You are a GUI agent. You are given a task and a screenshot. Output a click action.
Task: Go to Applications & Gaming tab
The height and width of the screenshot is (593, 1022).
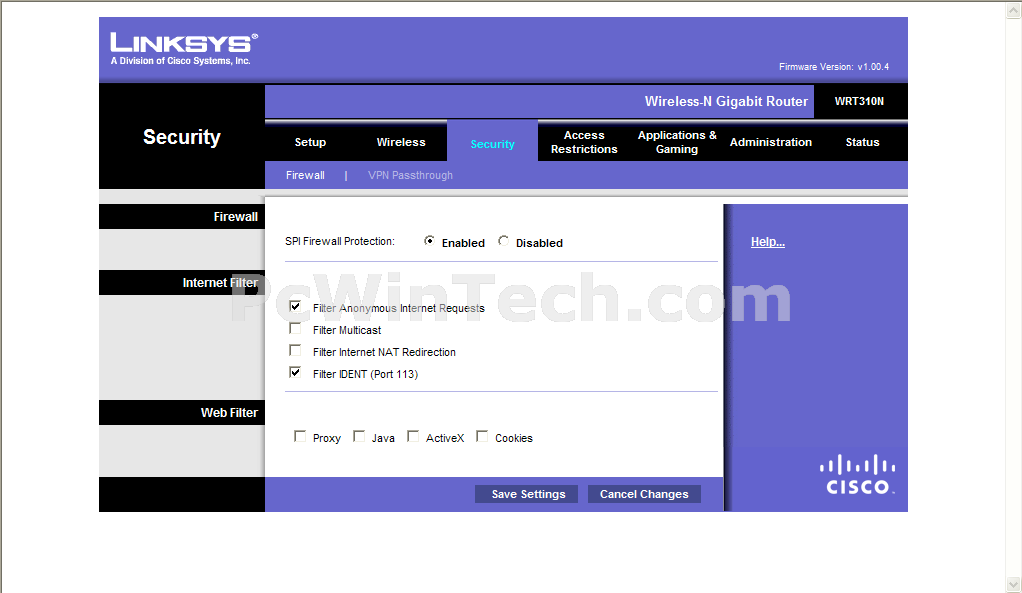(x=677, y=142)
